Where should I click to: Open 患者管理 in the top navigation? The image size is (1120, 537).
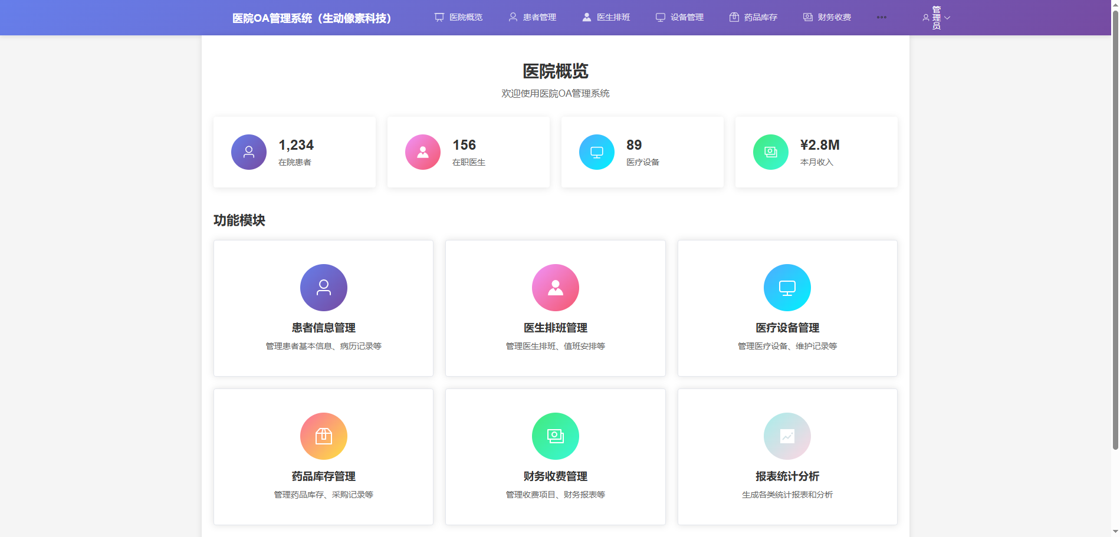[x=532, y=17]
